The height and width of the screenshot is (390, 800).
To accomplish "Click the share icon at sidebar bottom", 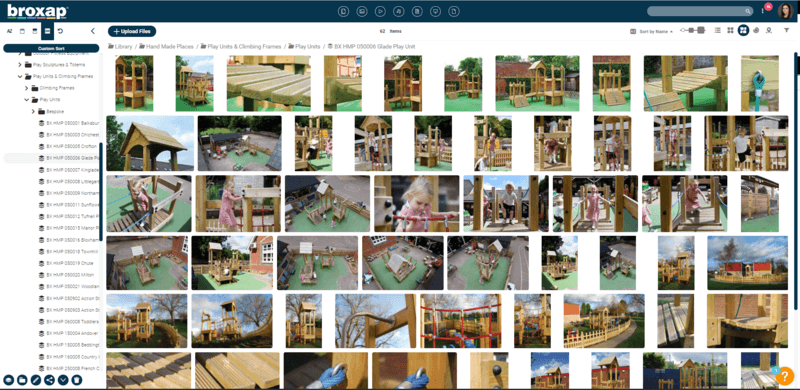I will (x=49, y=380).
